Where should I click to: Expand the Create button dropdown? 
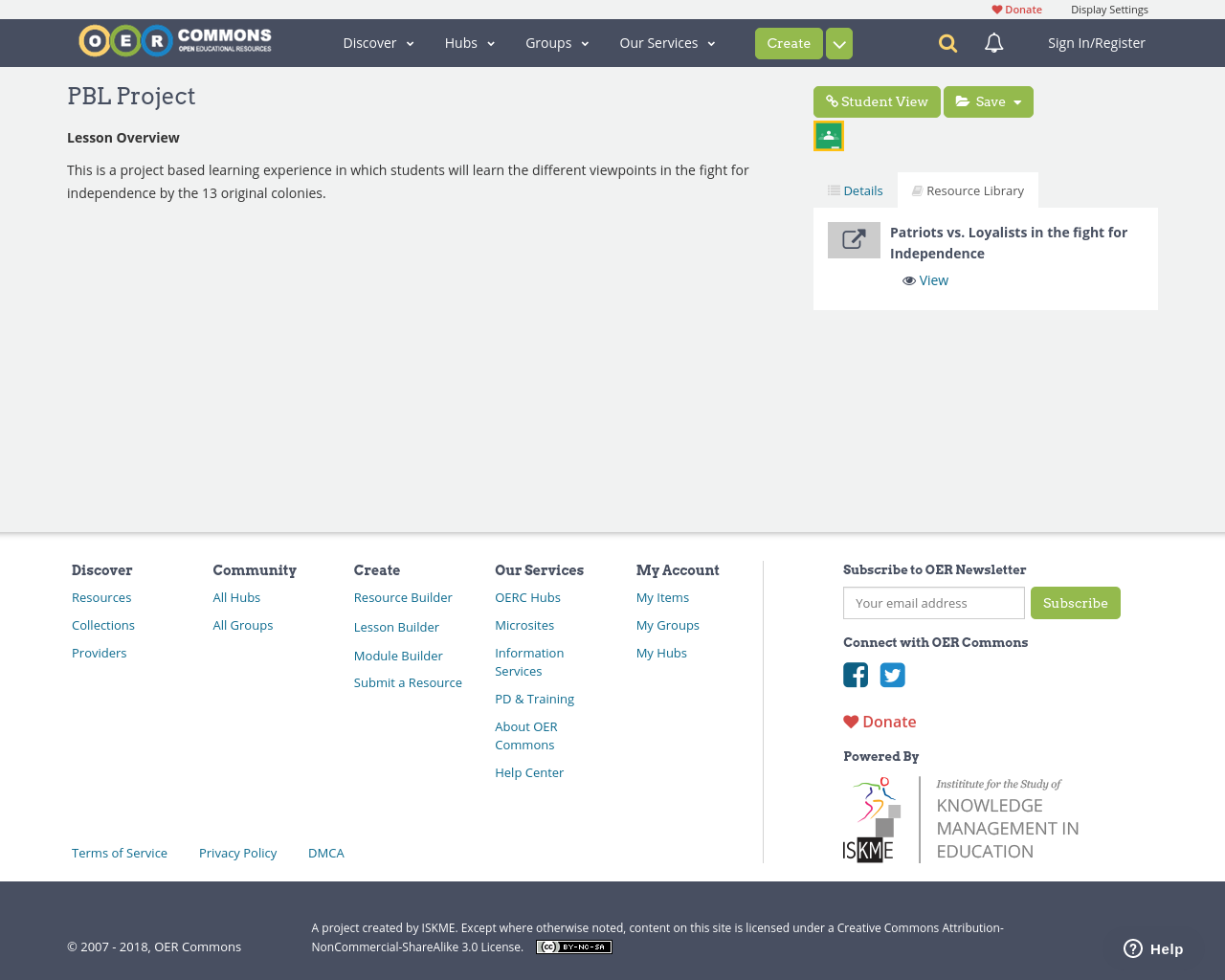click(838, 43)
